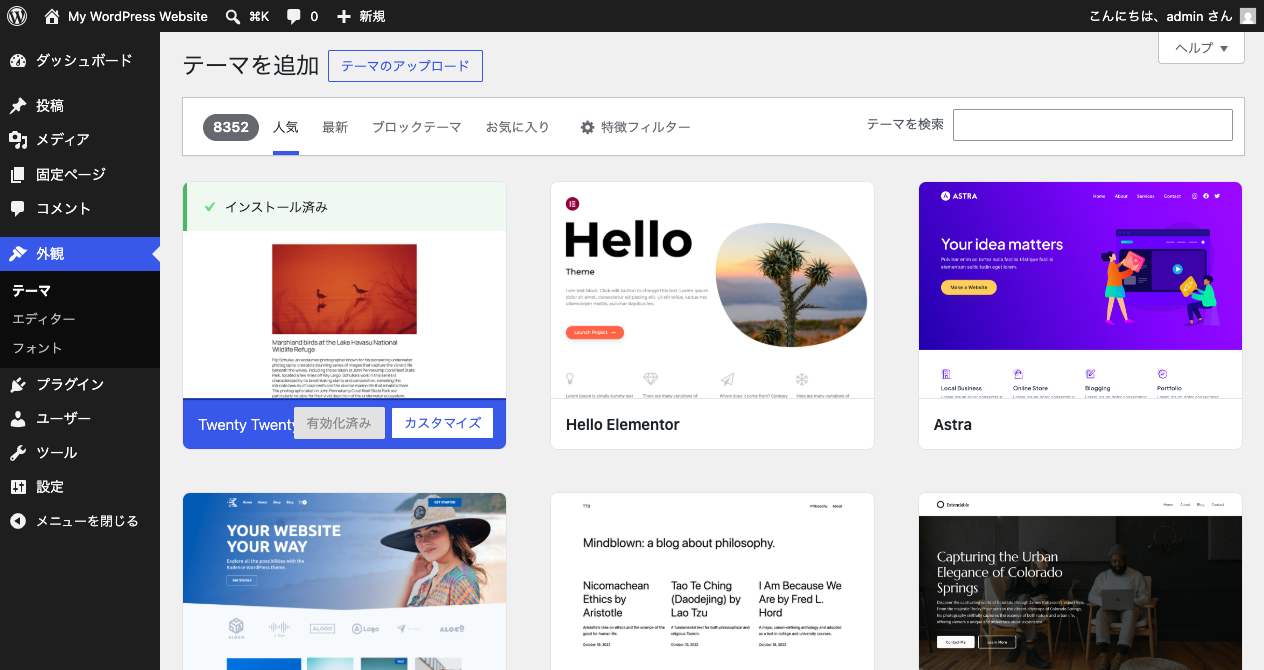Open 投稿 menu item
Screen dimensions: 1264x670
tap(80, 106)
